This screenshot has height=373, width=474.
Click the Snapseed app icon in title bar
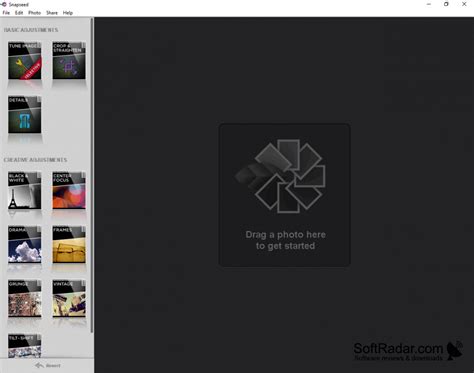[4, 4]
